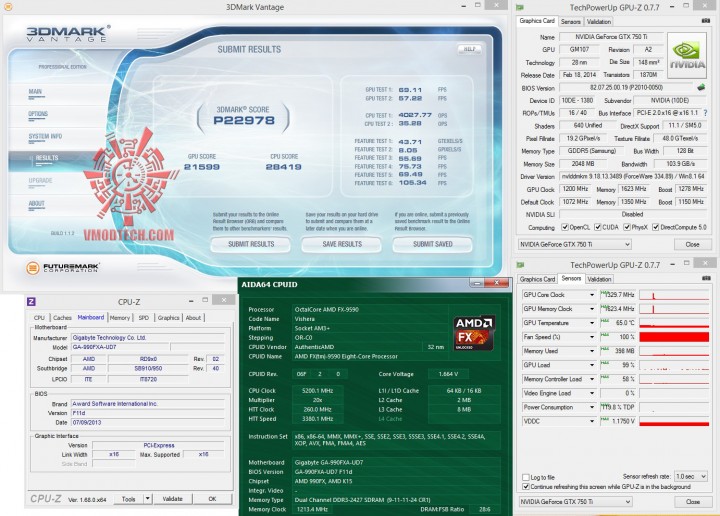Click the Validate button in CPU-Z
The image size is (720, 516).
[173, 499]
